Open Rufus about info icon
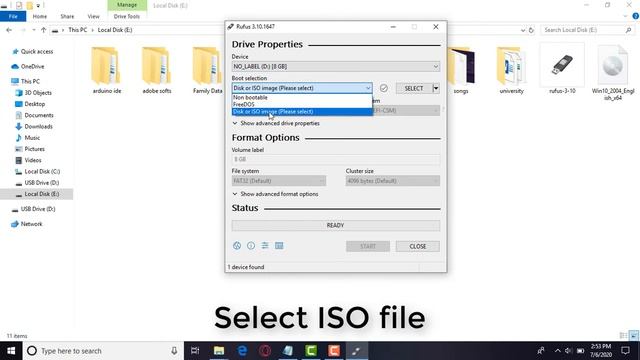640x360 pixels. pyautogui.click(x=251, y=246)
